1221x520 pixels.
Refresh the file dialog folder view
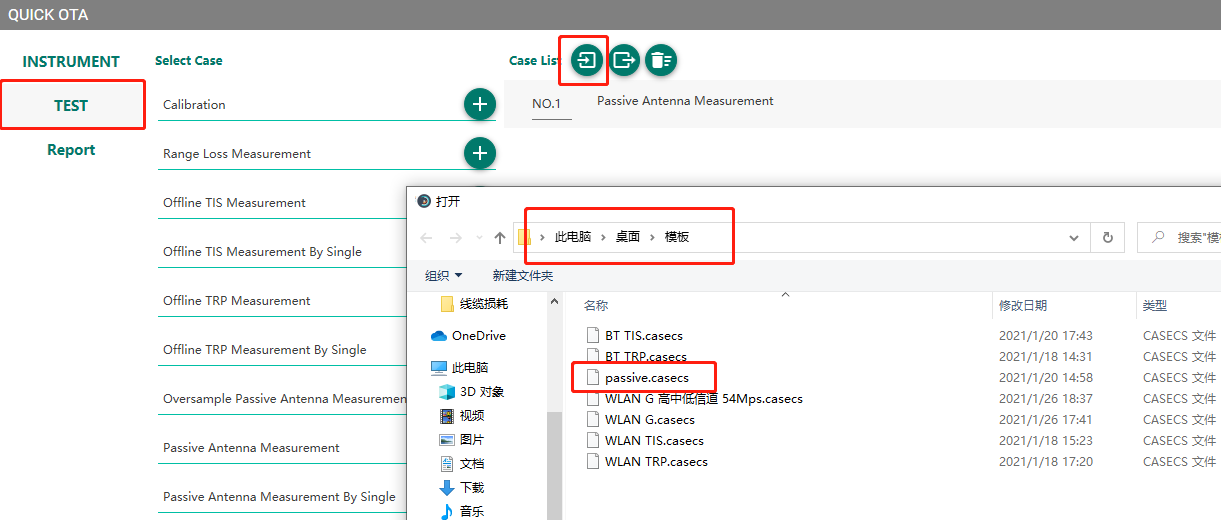(1107, 238)
